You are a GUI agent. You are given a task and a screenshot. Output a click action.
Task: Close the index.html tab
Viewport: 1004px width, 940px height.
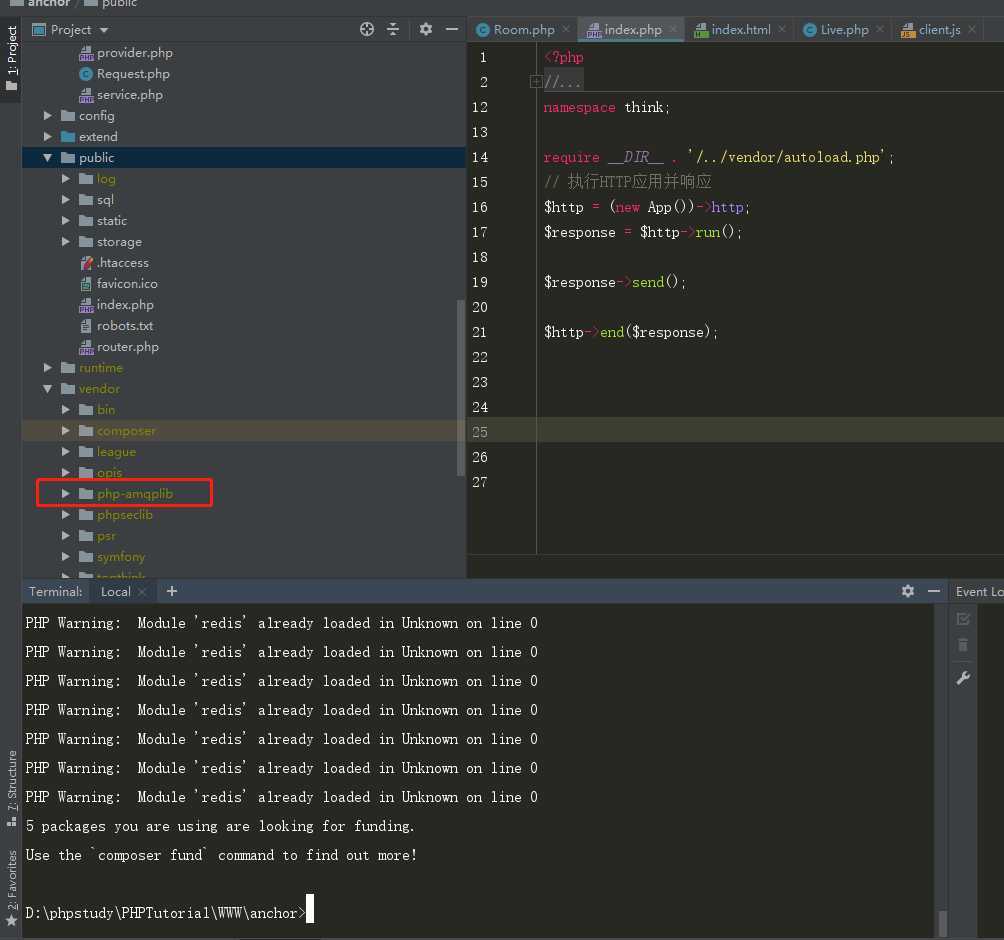pyautogui.click(x=782, y=29)
